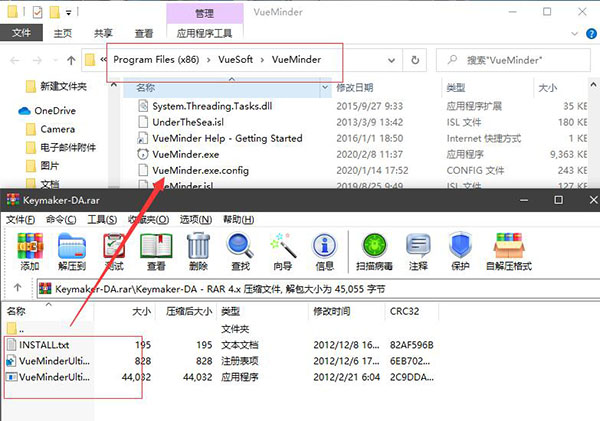The height and width of the screenshot is (421, 600).
Task: Click the WinRAR title bar app icon
Action: point(13,199)
